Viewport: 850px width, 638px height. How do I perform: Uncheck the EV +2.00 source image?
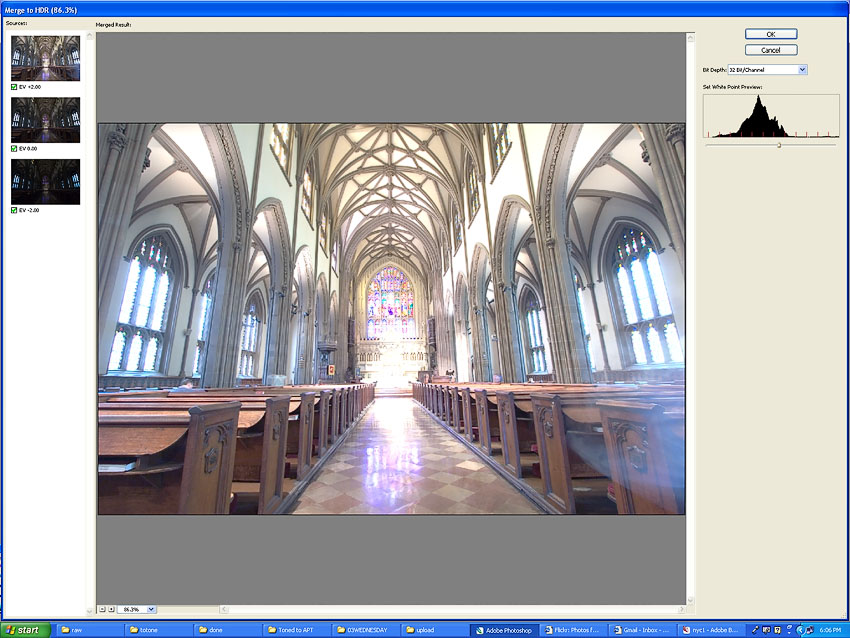coord(14,87)
